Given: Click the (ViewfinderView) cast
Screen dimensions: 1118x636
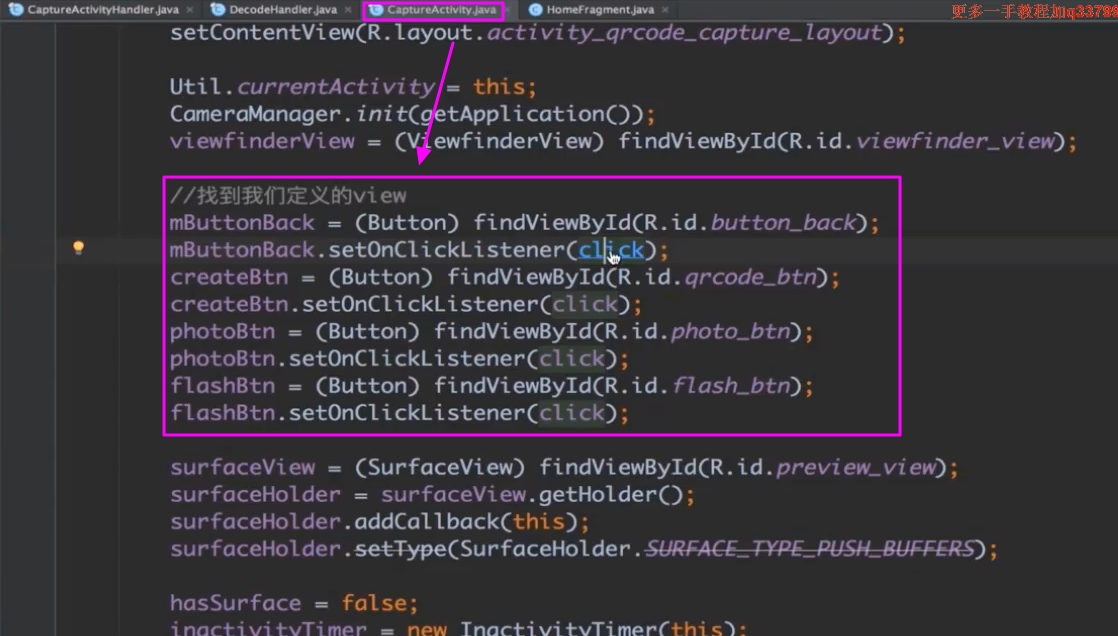Looking at the screenshot, I should click(x=499, y=141).
